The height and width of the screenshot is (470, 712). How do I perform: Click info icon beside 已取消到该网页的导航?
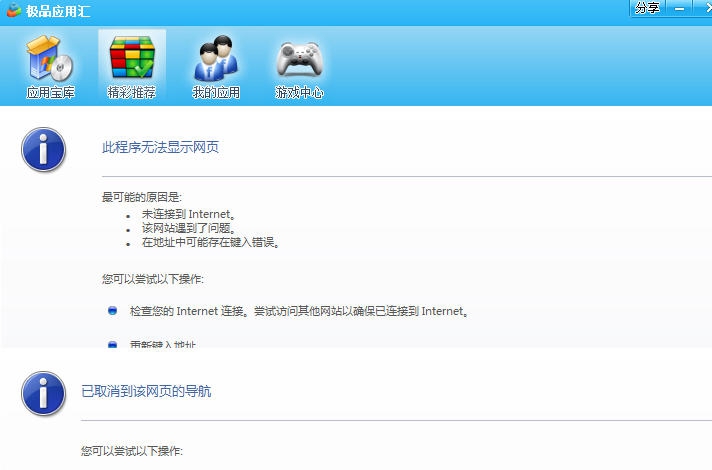tap(44, 394)
